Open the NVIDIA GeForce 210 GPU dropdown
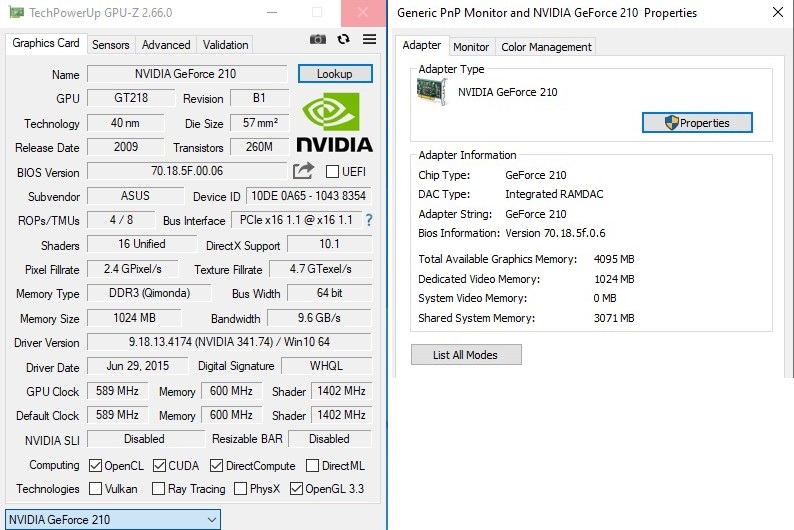The height and width of the screenshot is (530, 794). point(111,519)
